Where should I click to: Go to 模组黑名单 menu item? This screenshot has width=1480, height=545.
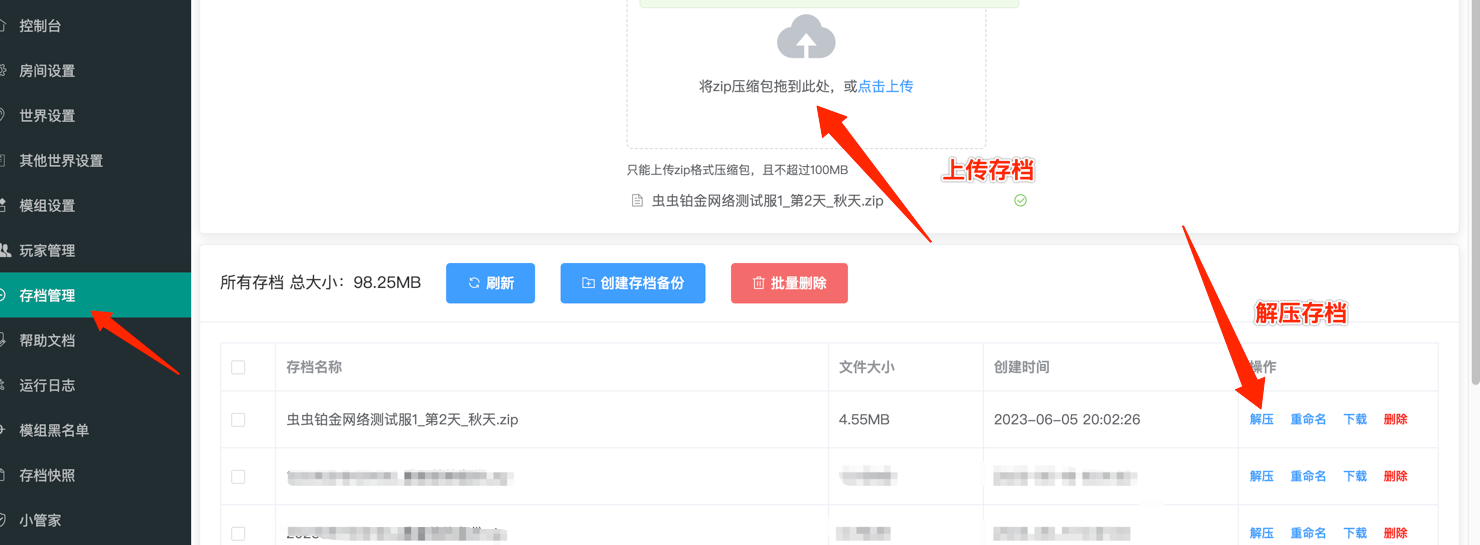(x=54, y=431)
